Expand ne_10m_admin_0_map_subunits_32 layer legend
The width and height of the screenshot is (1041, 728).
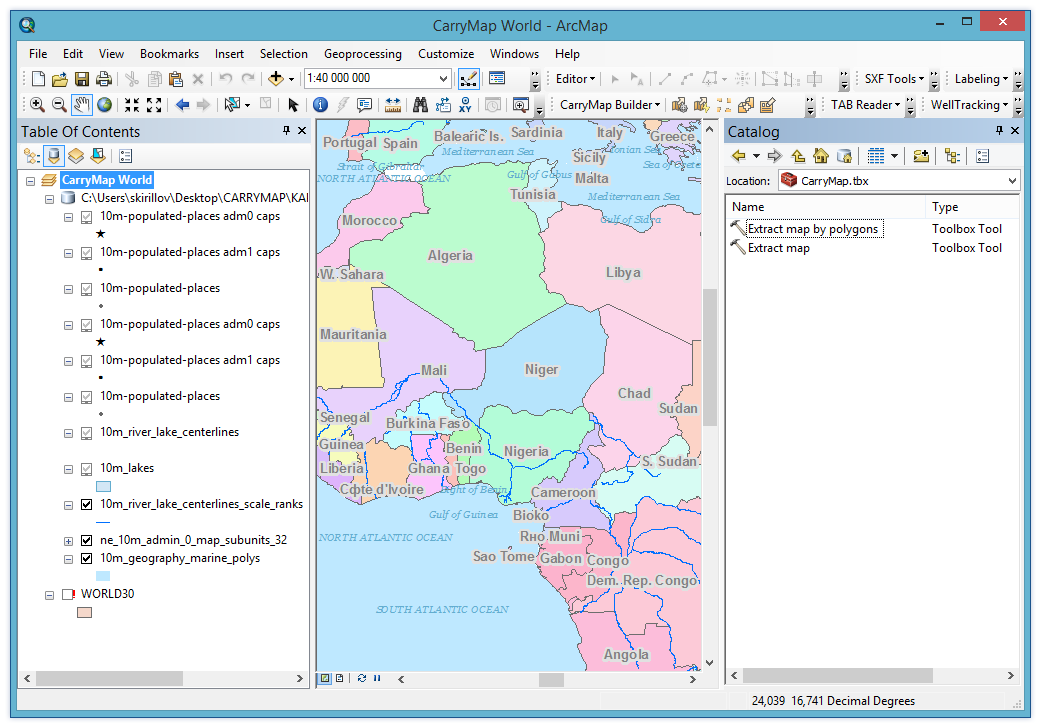coord(68,541)
